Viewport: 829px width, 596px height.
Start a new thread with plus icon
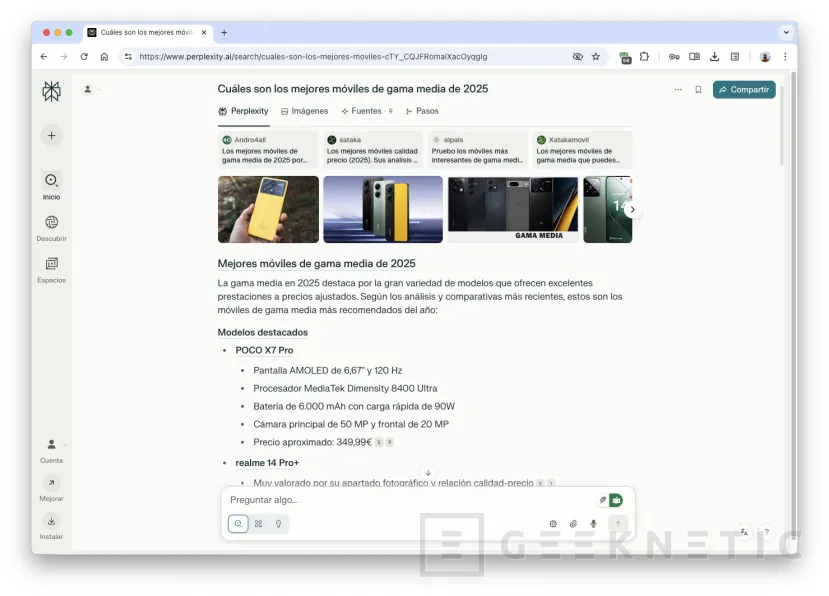point(51,136)
